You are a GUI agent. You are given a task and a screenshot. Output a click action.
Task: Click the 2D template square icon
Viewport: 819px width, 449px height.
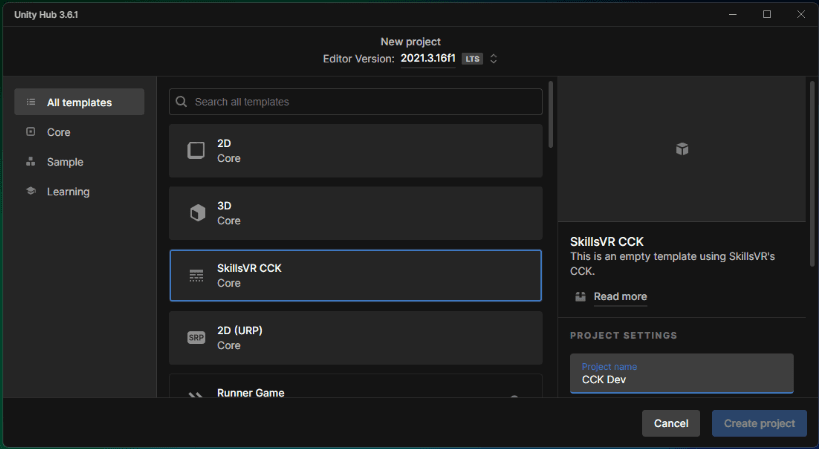[196, 150]
